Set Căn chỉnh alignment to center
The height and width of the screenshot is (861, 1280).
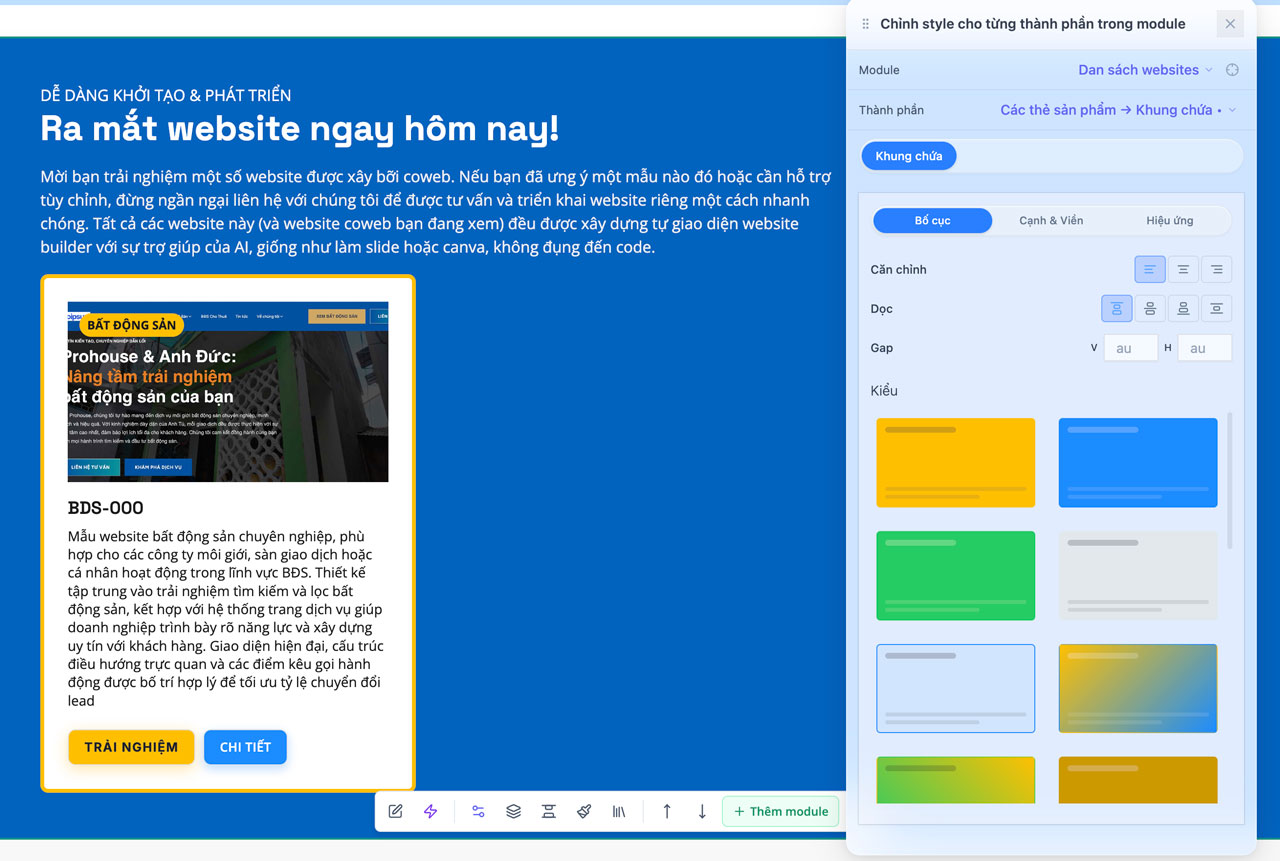point(1183,269)
